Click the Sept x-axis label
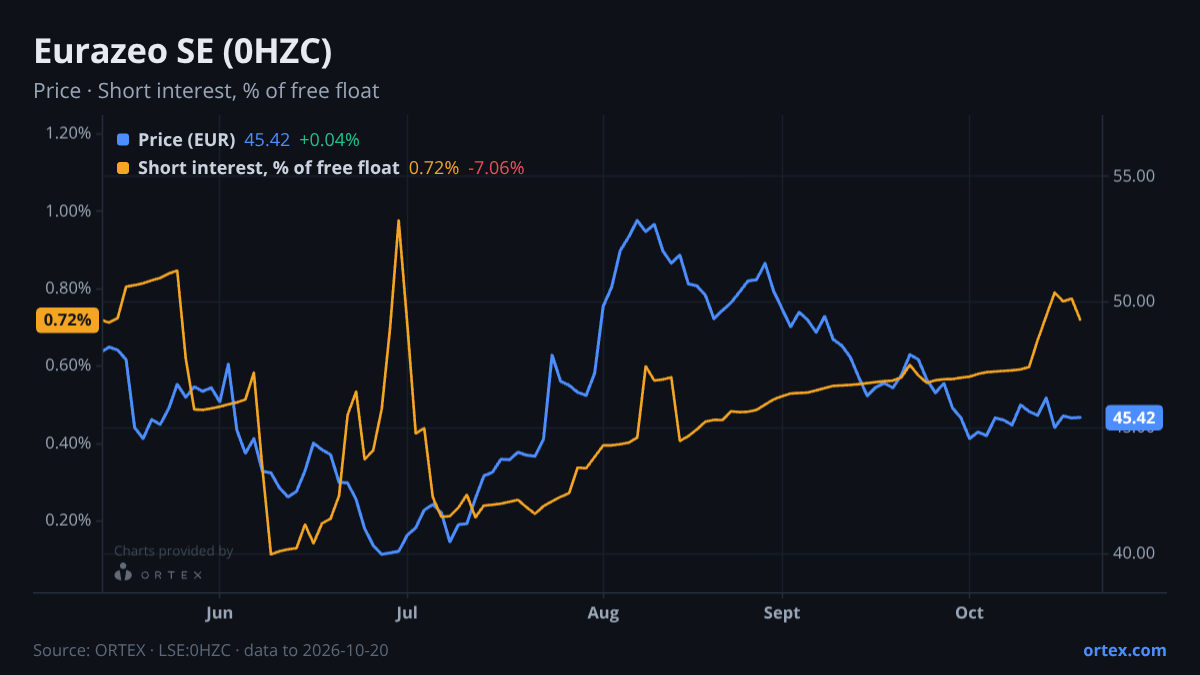This screenshot has height=675, width=1200. pos(782,613)
